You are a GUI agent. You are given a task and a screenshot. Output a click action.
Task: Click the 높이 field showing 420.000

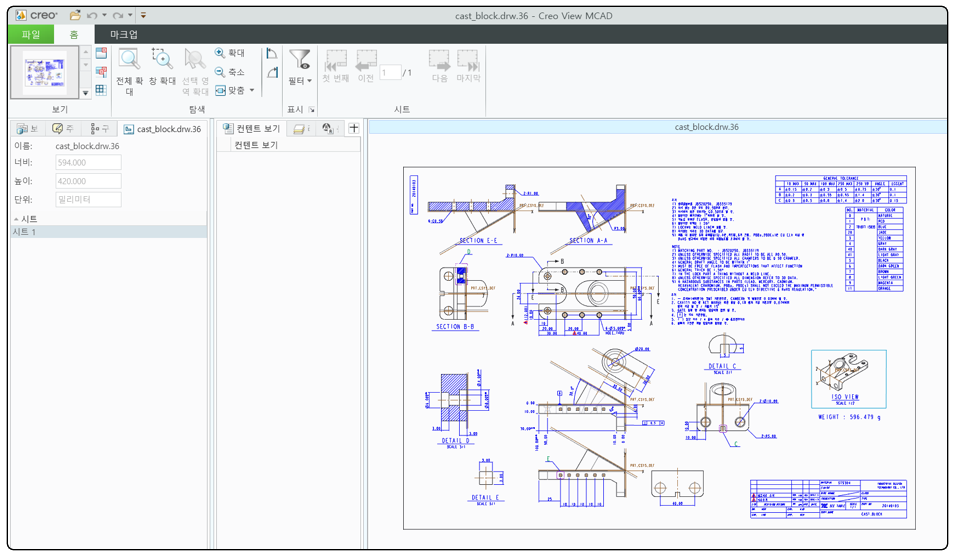(88, 181)
